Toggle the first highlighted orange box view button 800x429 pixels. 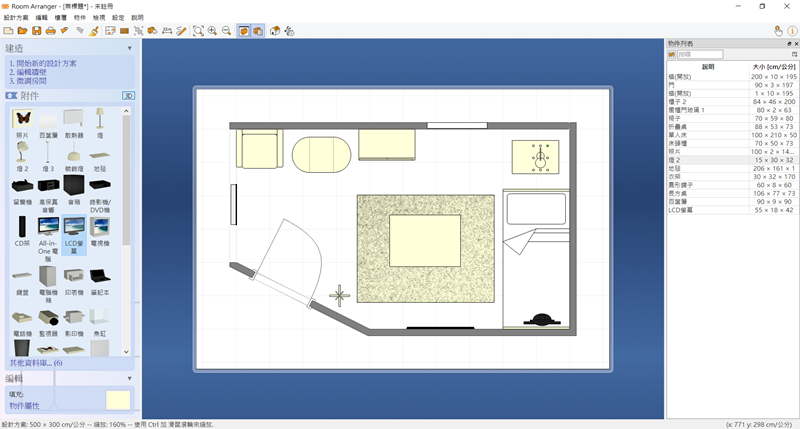click(x=244, y=31)
